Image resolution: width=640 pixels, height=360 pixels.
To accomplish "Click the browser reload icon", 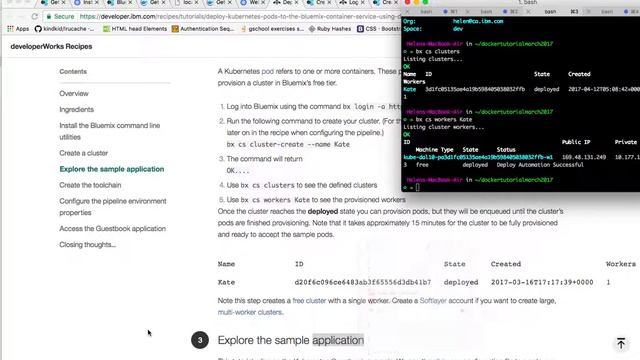I will pos(35,16).
